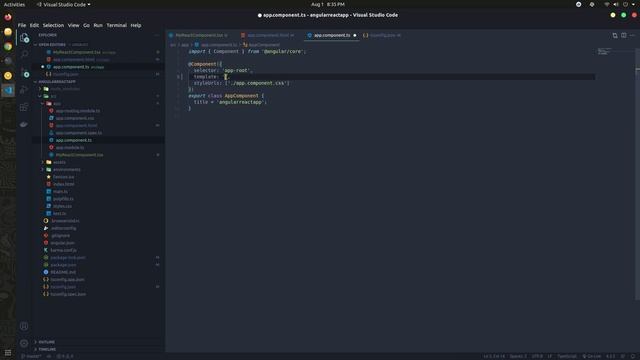Screen dimensions: 640x360
Task: Open the Visual Studio Code app menu in top bar
Action: coord(64,4)
